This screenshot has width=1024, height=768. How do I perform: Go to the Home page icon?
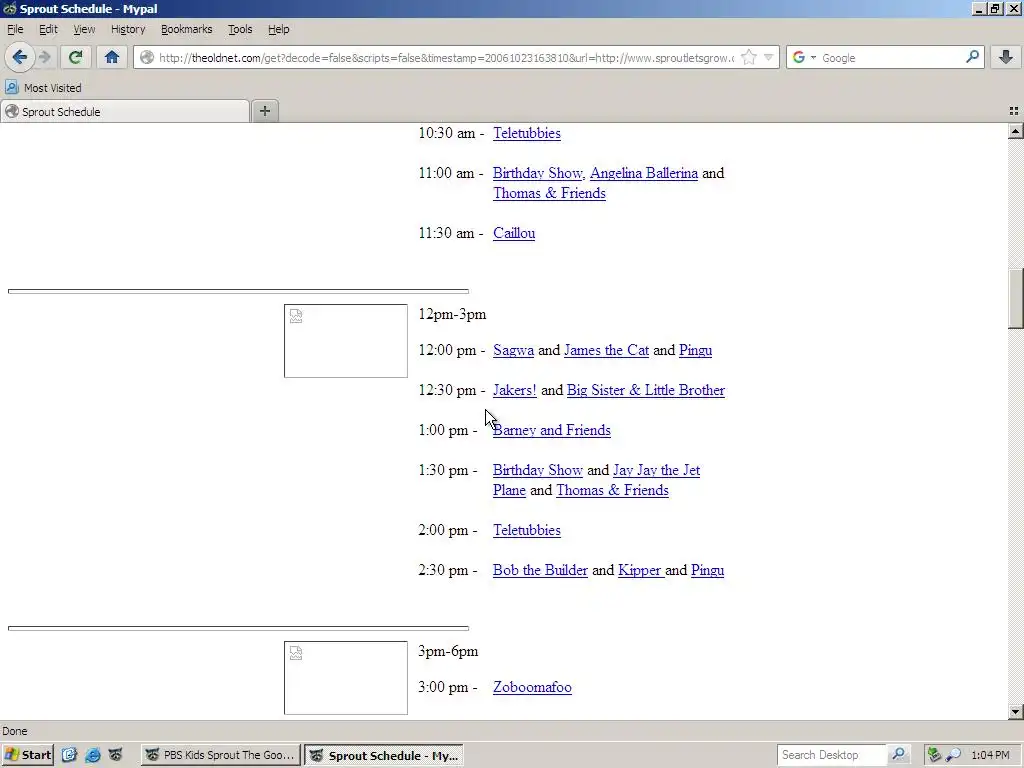(112, 57)
